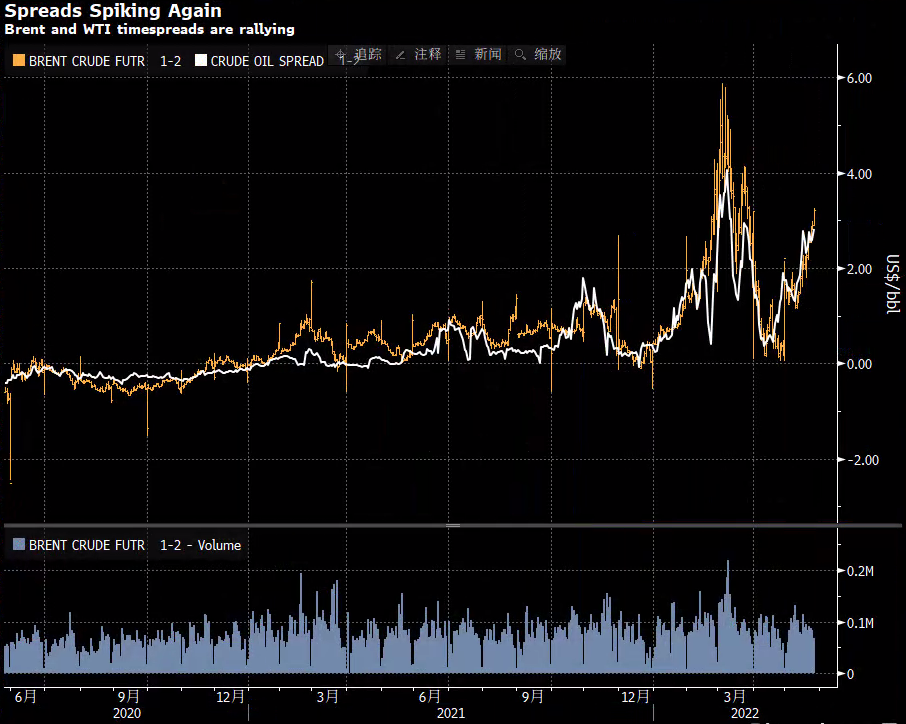Activate the 追踪 crosshair tracking tool
906x724 pixels.
360,55
